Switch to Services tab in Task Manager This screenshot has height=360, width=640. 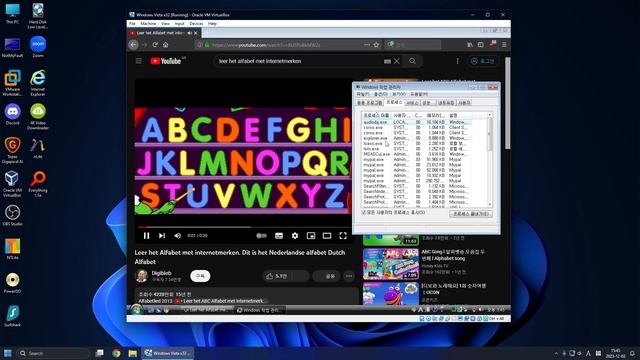[412, 103]
